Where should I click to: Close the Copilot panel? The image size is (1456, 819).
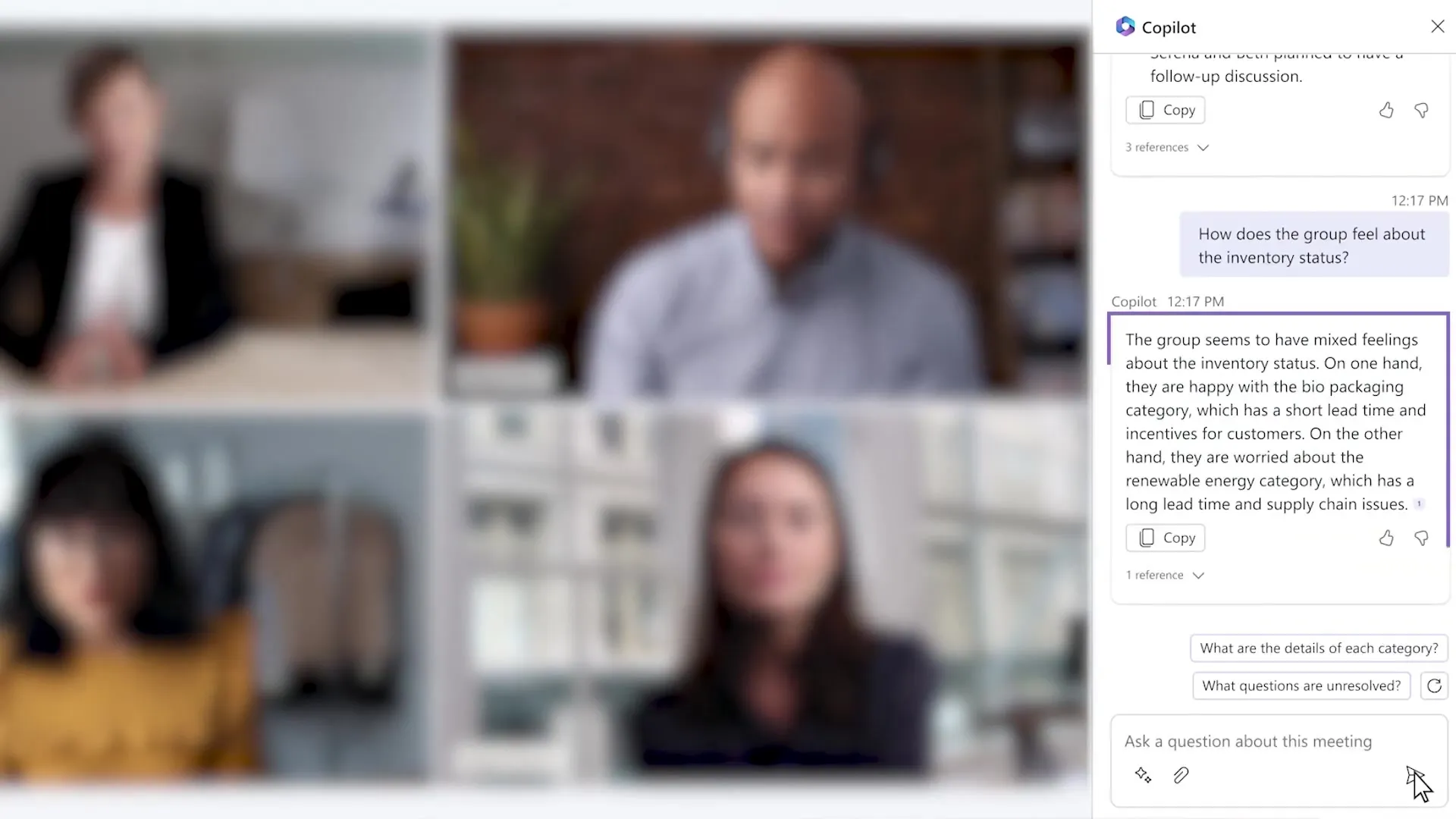(1437, 26)
